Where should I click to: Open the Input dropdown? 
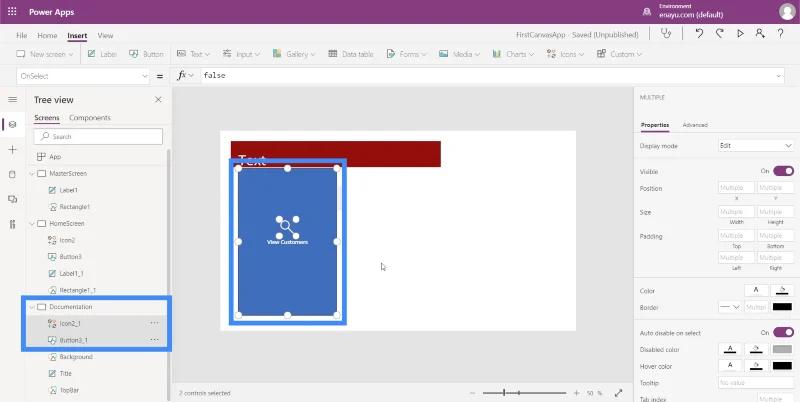[241, 54]
